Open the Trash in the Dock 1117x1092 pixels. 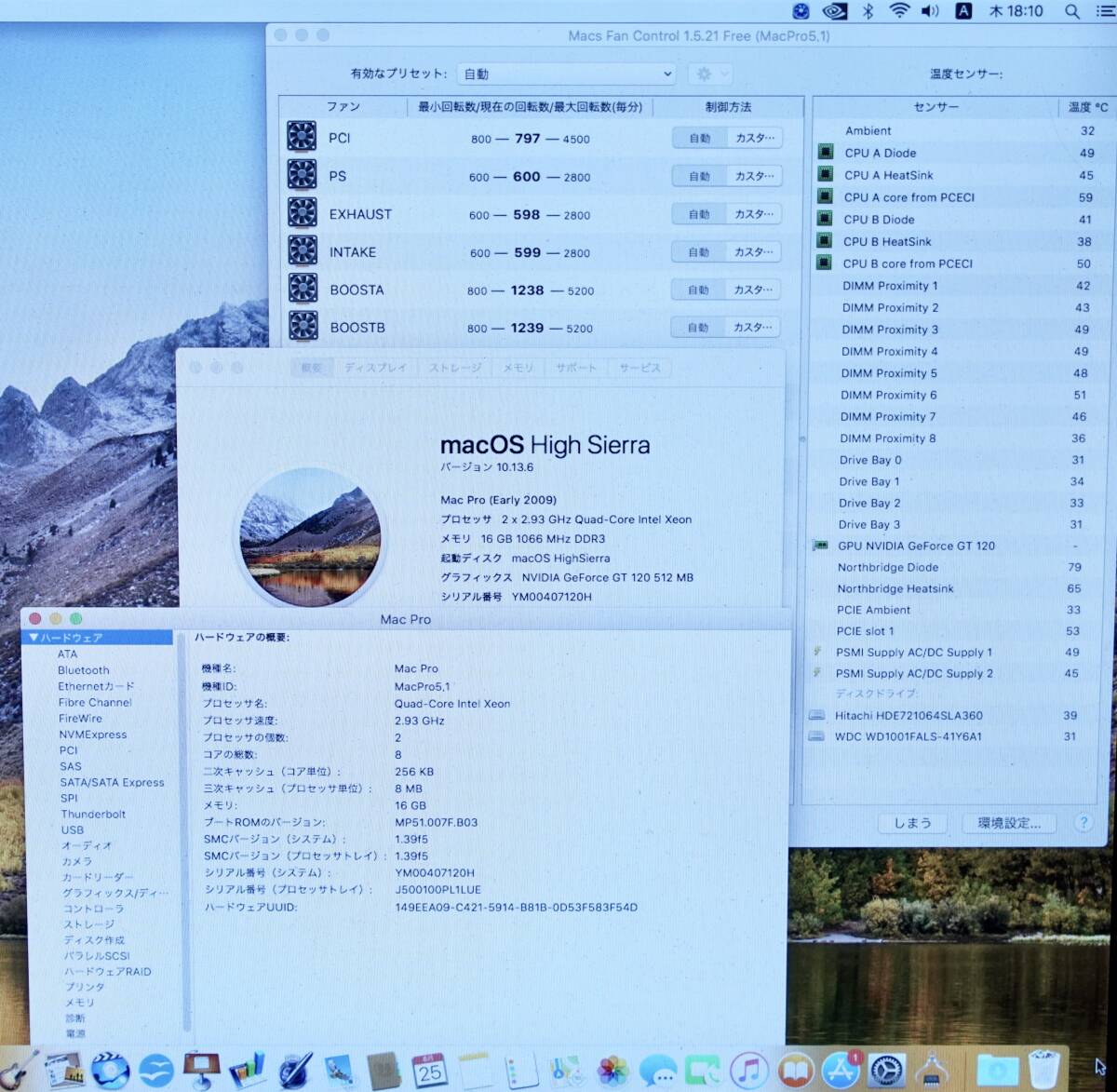click(1043, 1069)
